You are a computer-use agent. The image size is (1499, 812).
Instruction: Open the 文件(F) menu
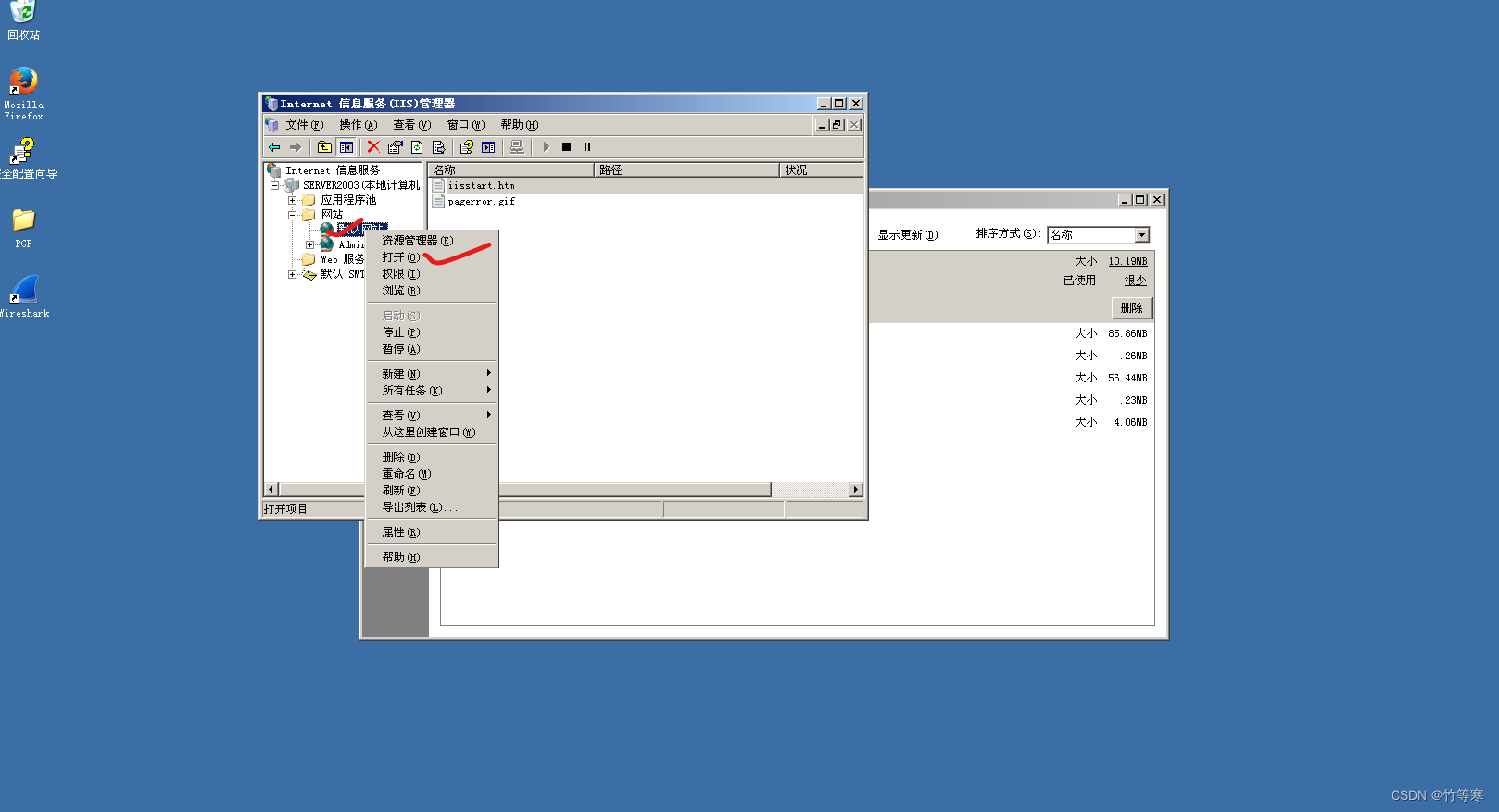[x=305, y=125]
